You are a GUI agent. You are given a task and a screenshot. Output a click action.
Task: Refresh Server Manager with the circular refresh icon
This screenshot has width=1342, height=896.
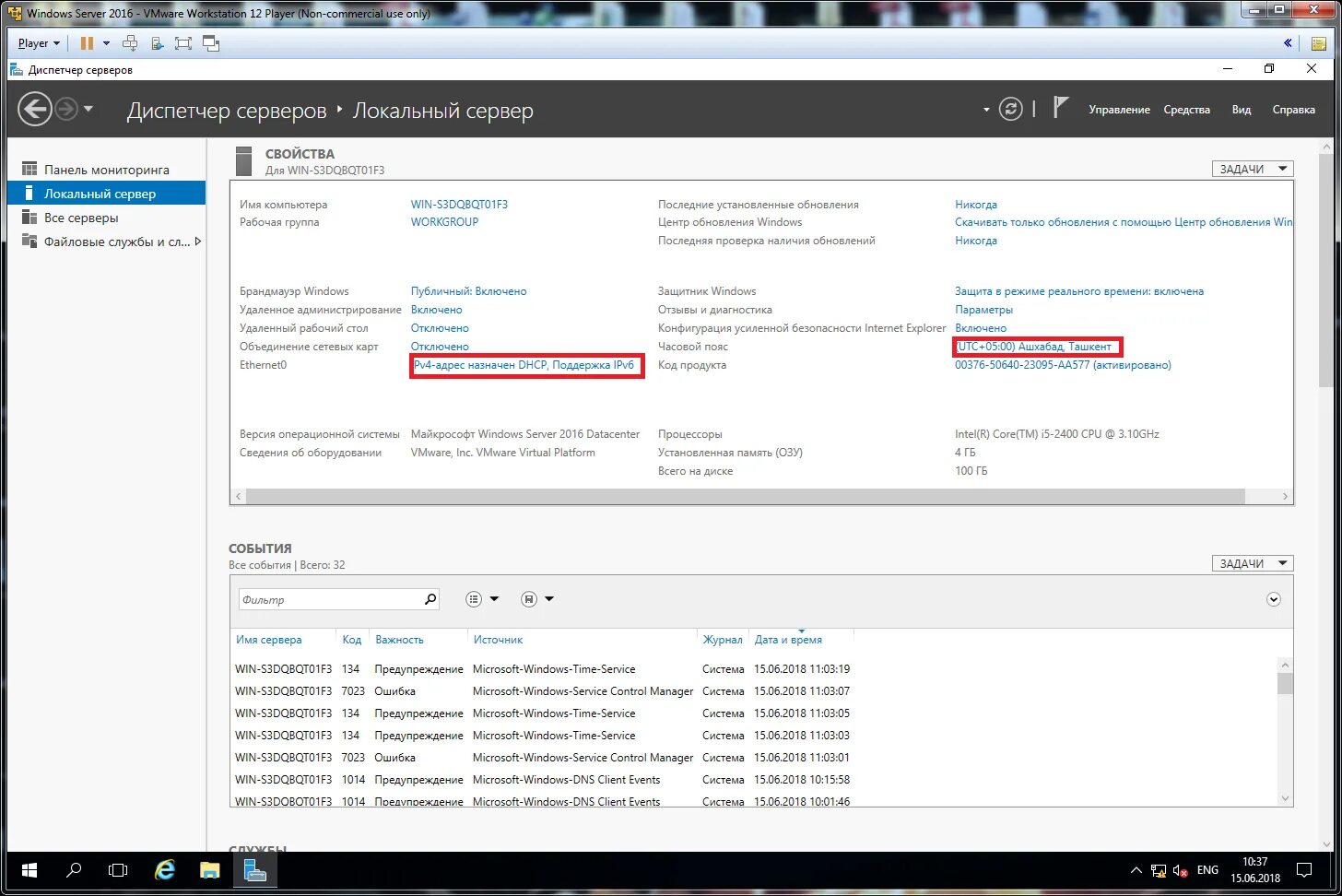pos(1011,109)
